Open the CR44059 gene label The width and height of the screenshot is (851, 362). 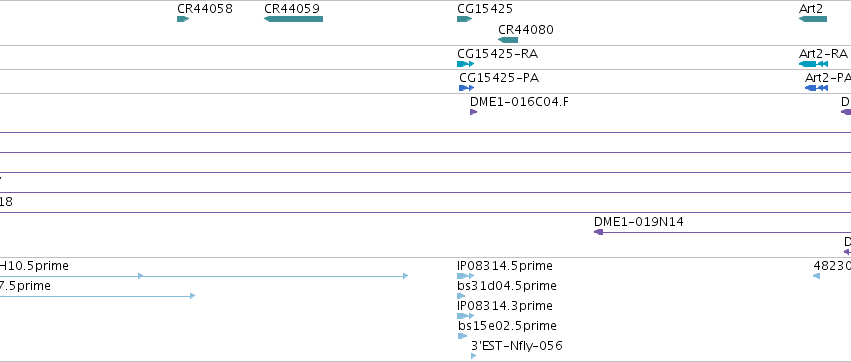coord(292,9)
